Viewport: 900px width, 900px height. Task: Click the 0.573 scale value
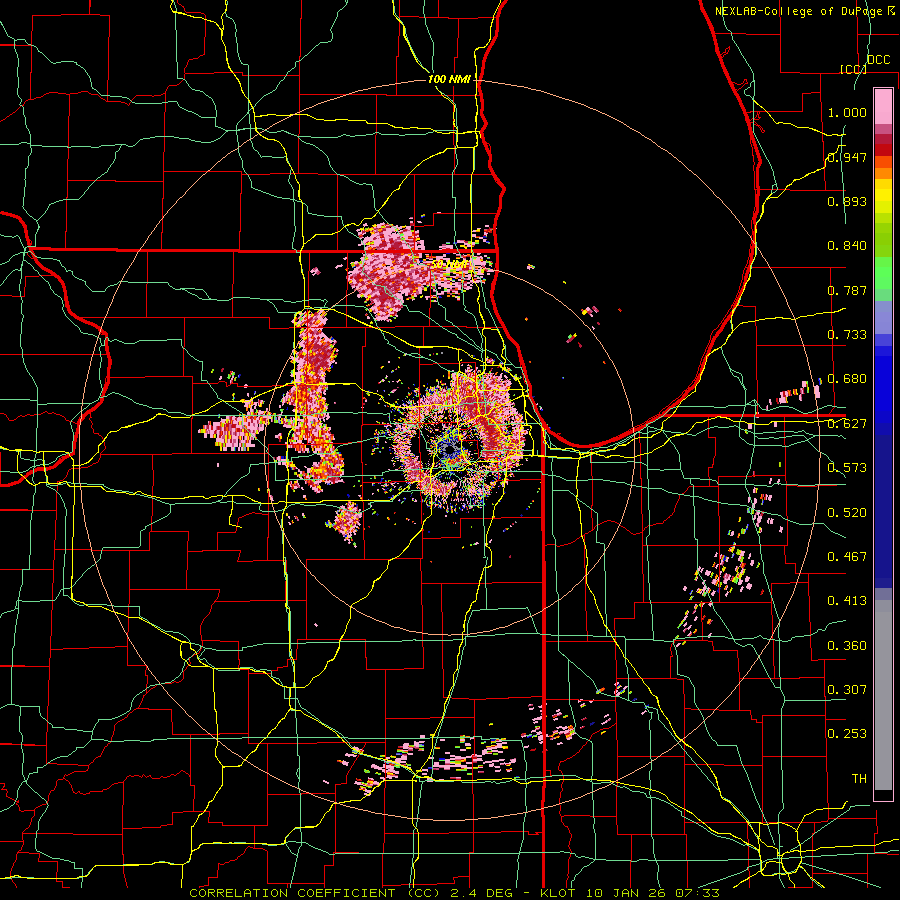847,468
